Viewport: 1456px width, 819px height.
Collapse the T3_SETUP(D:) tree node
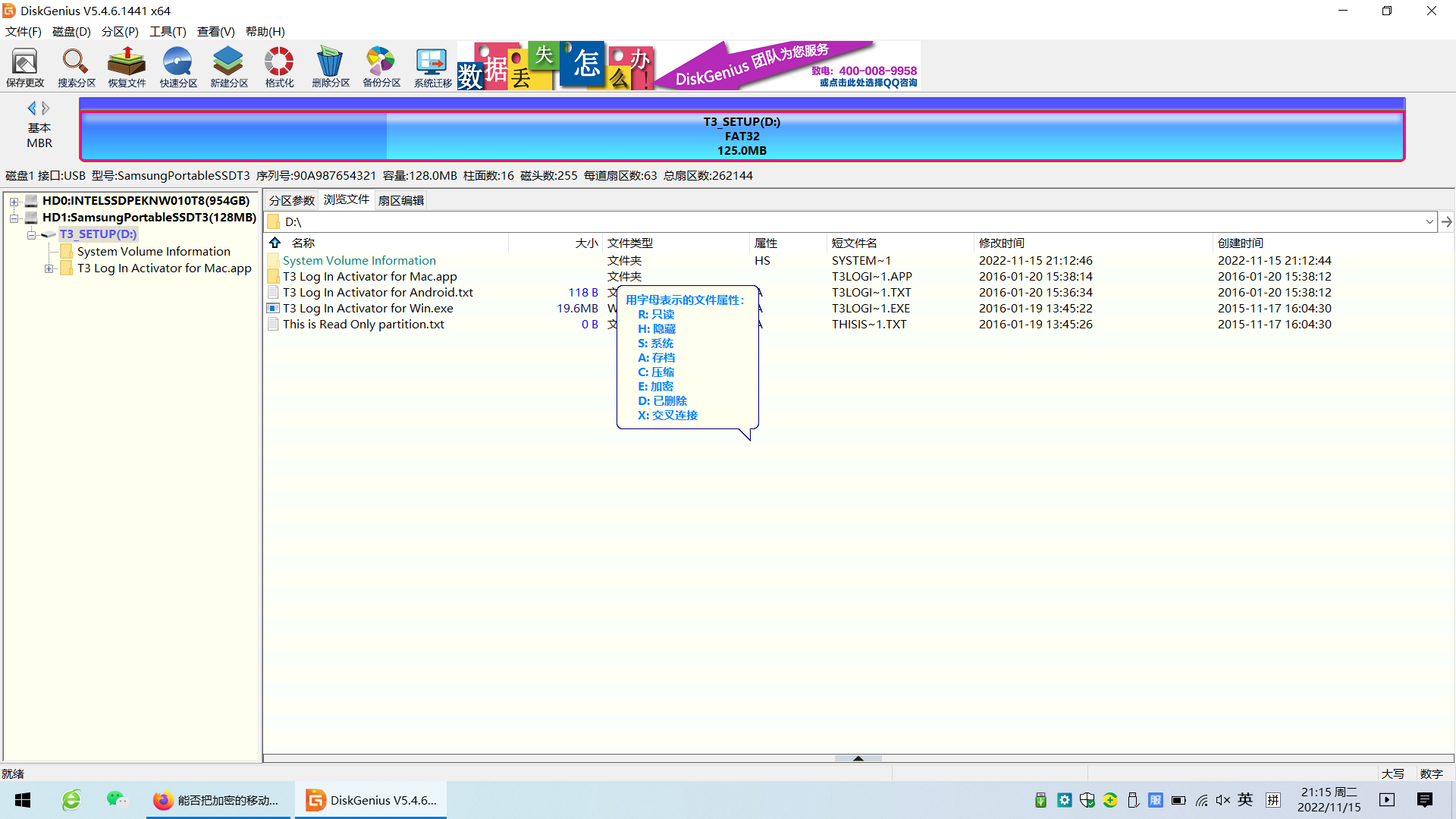click(31, 235)
